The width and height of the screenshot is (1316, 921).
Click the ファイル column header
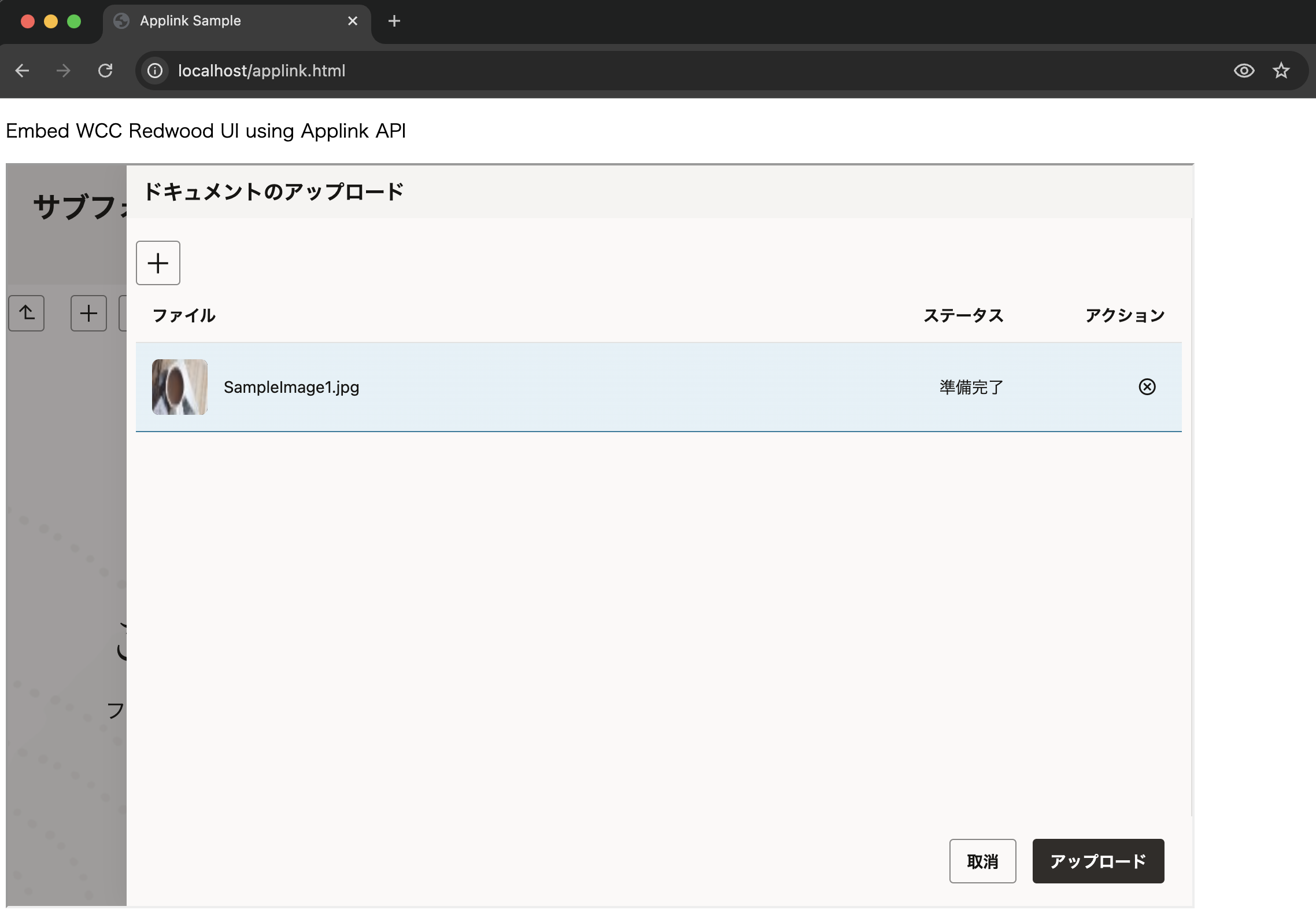coord(184,315)
